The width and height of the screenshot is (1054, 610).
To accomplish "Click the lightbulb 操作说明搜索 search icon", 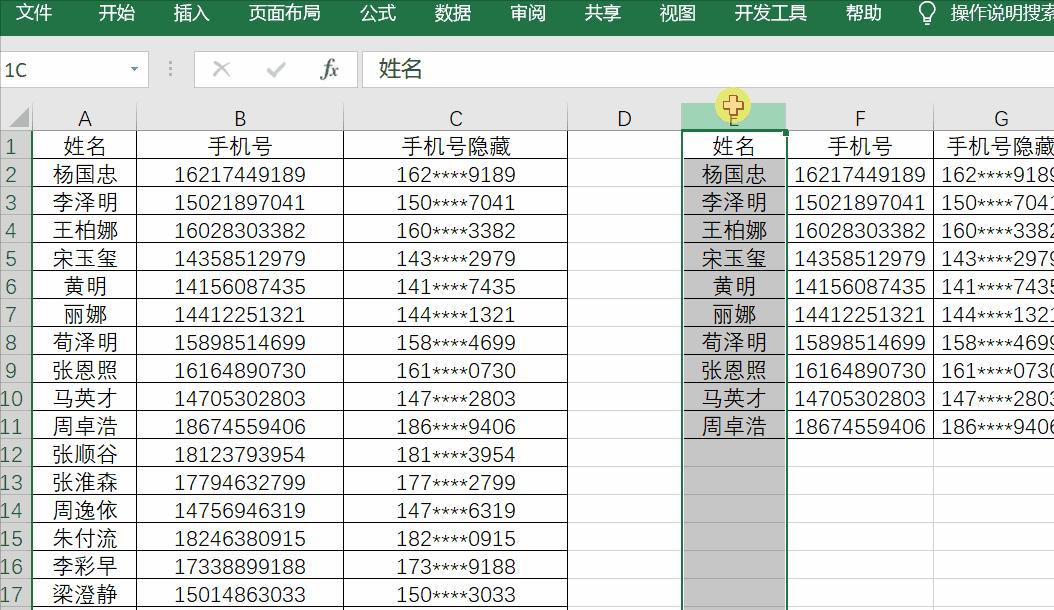I will [x=925, y=14].
